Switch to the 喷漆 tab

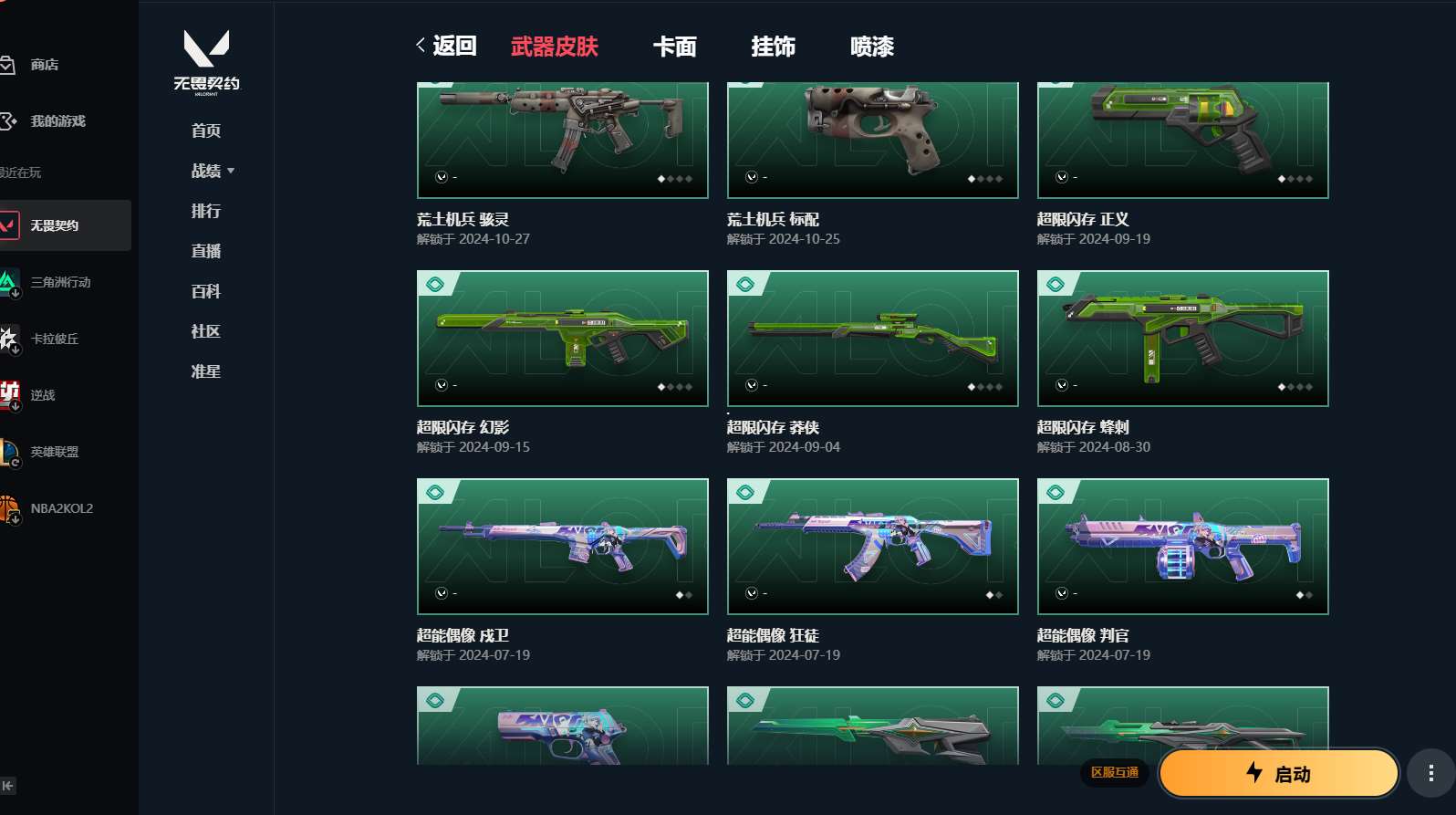pos(871,47)
